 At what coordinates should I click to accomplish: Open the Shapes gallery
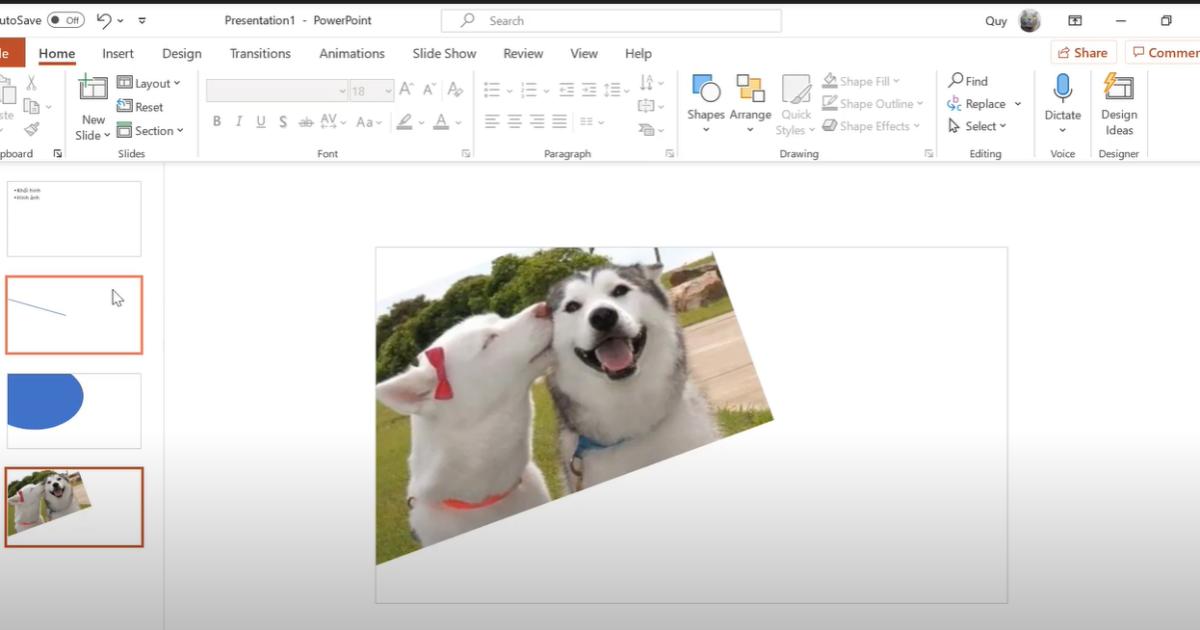pos(705,90)
